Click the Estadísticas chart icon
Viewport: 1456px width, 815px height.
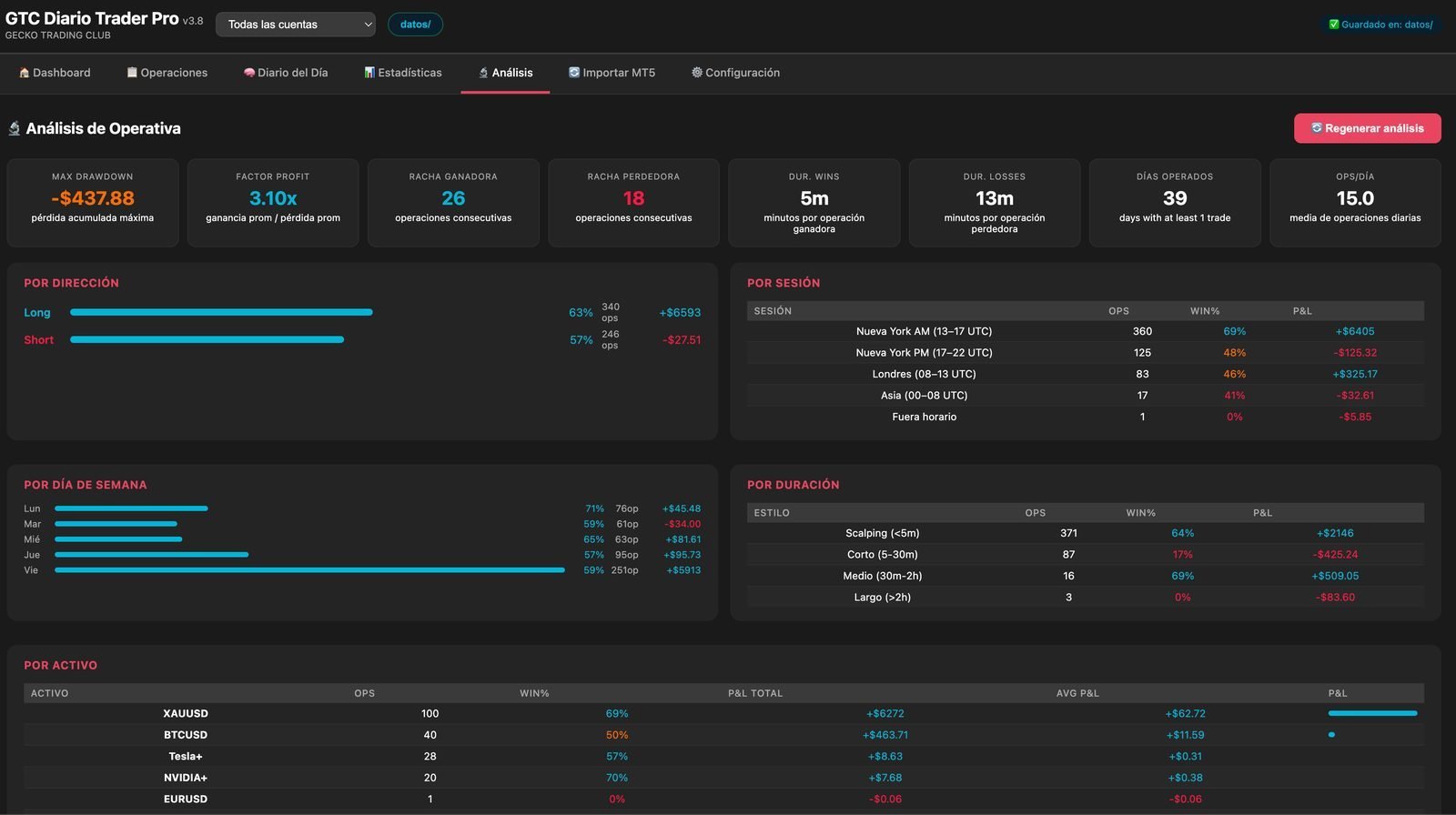pyautogui.click(x=369, y=73)
